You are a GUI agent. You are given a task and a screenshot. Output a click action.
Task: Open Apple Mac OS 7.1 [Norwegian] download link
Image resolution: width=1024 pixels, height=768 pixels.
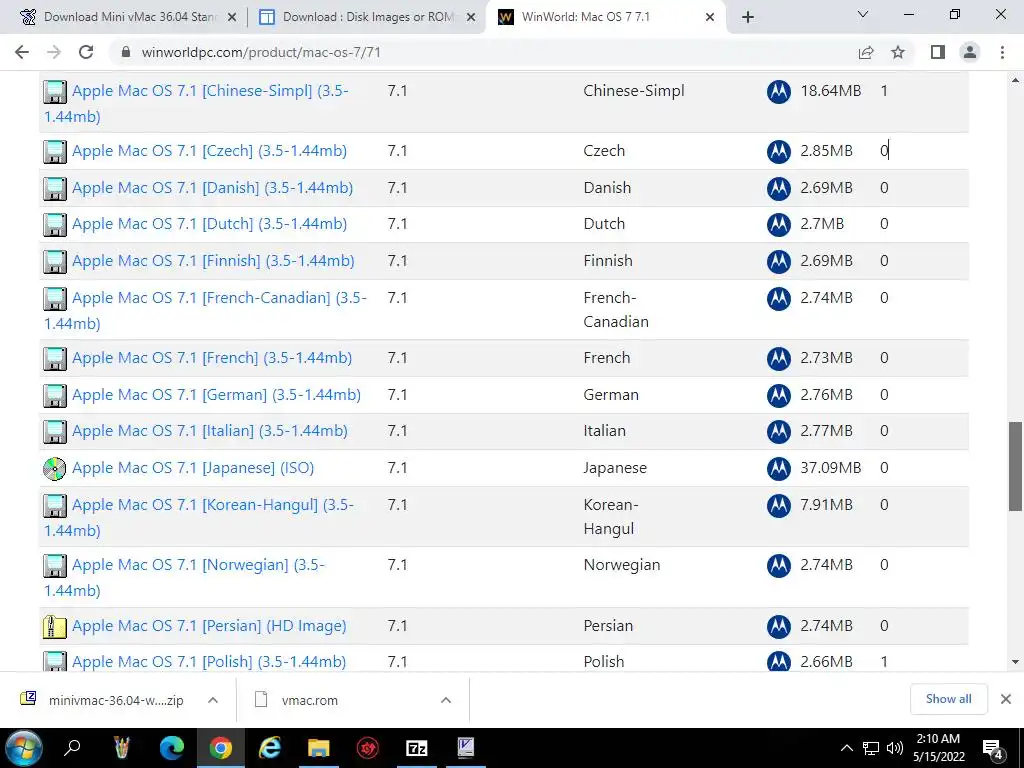pyautogui.click(x=184, y=577)
